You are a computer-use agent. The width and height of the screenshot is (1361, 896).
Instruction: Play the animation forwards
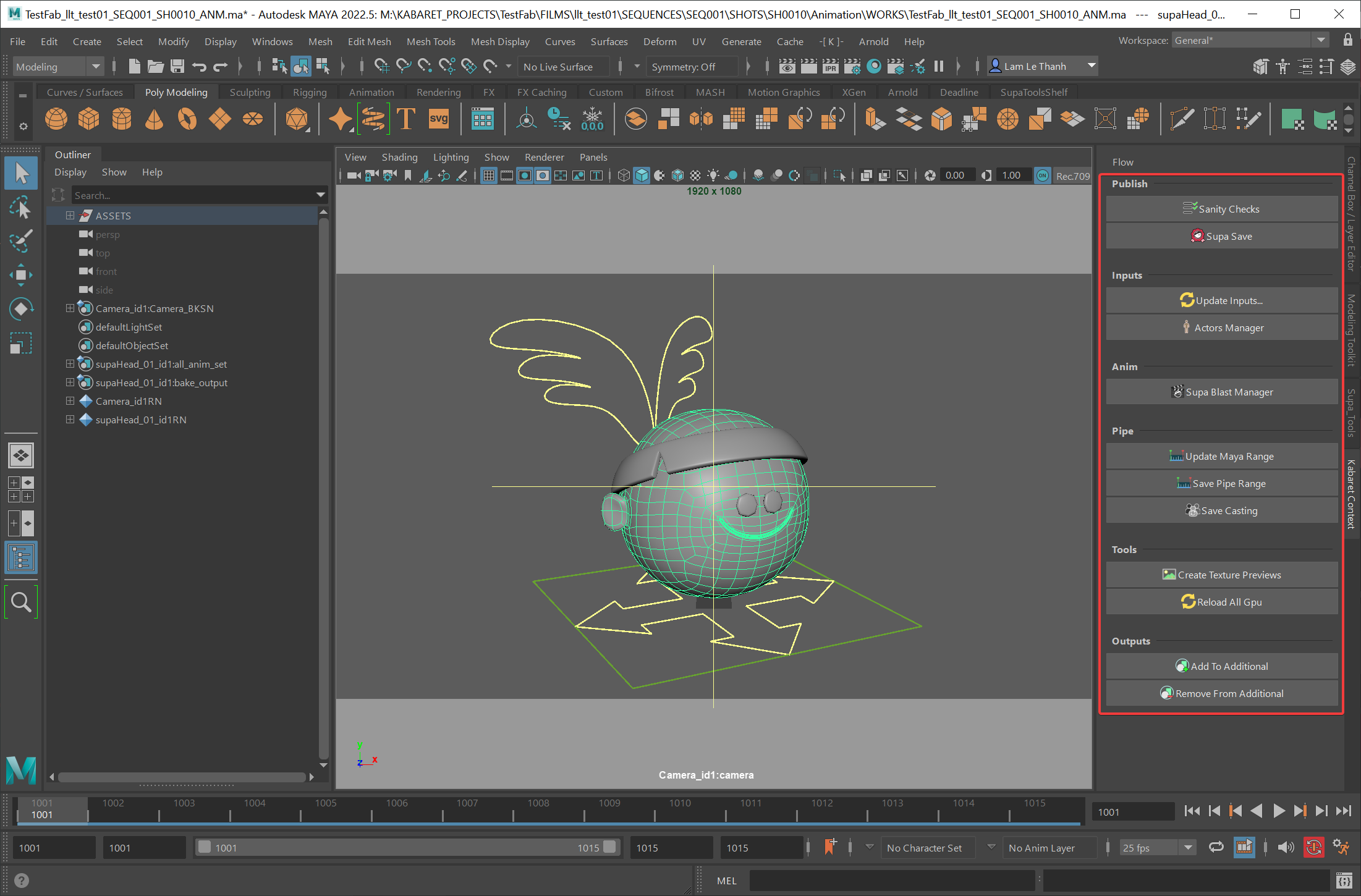(x=1279, y=811)
